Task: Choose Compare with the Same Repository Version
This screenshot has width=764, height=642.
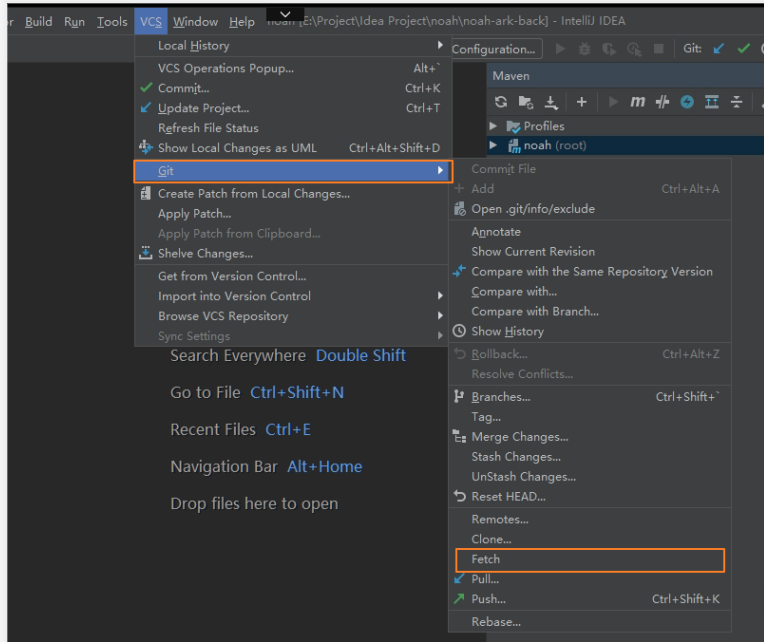Action: tap(590, 272)
